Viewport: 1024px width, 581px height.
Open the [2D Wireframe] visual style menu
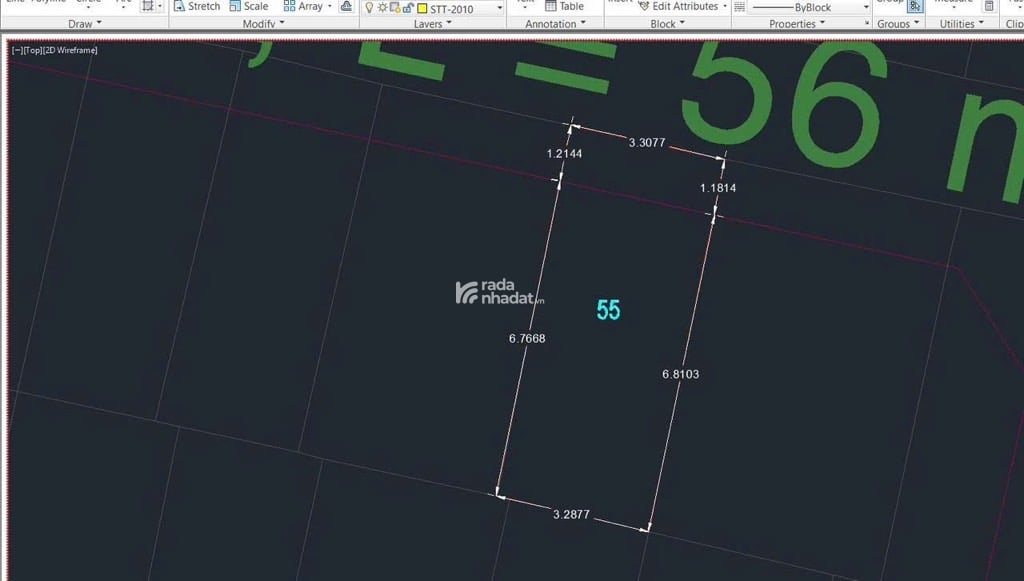[70, 49]
